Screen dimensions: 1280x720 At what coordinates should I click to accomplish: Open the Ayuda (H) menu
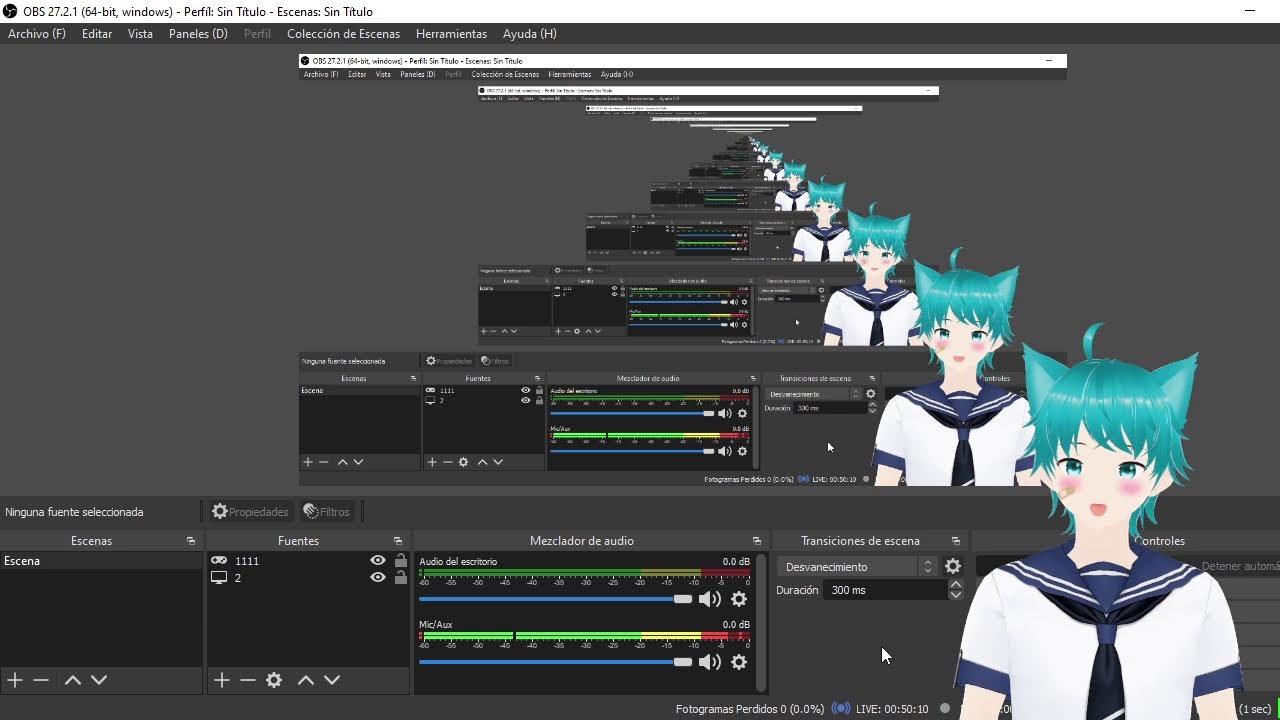click(x=529, y=34)
